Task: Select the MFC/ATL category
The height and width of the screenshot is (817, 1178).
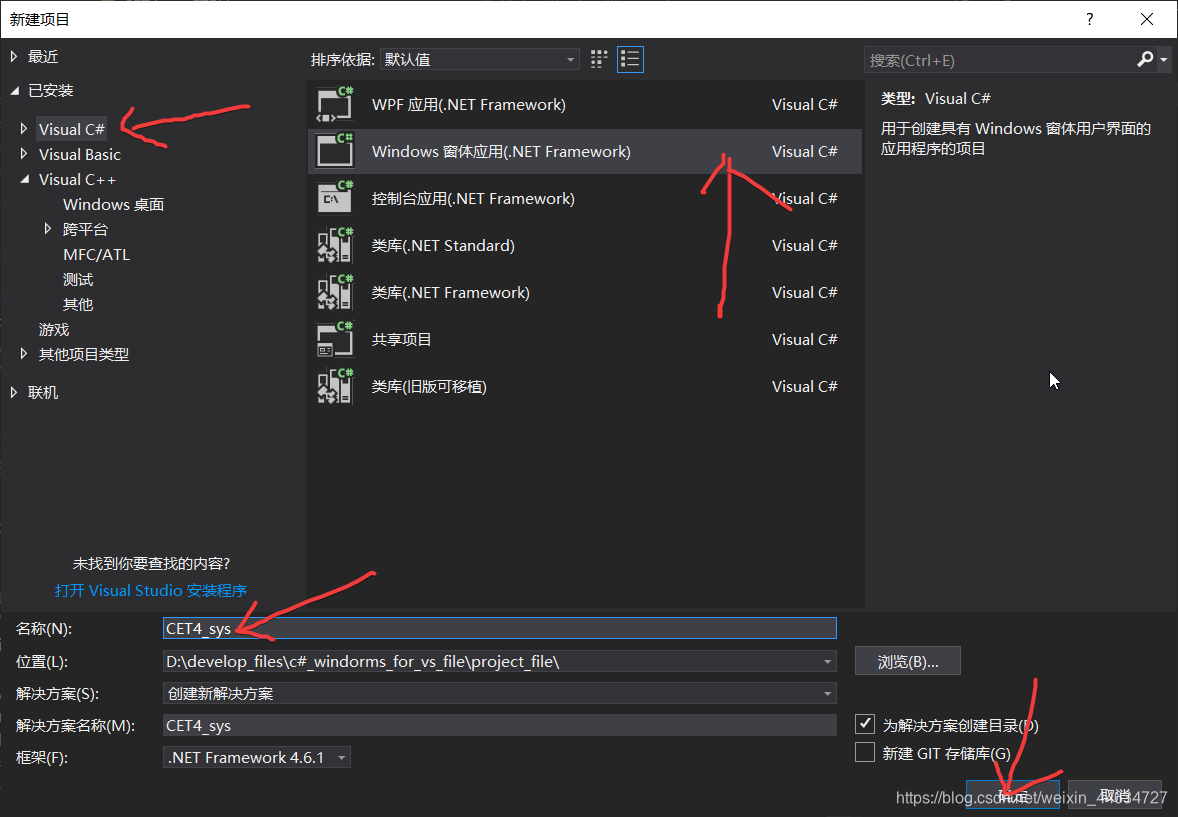Action: (96, 255)
